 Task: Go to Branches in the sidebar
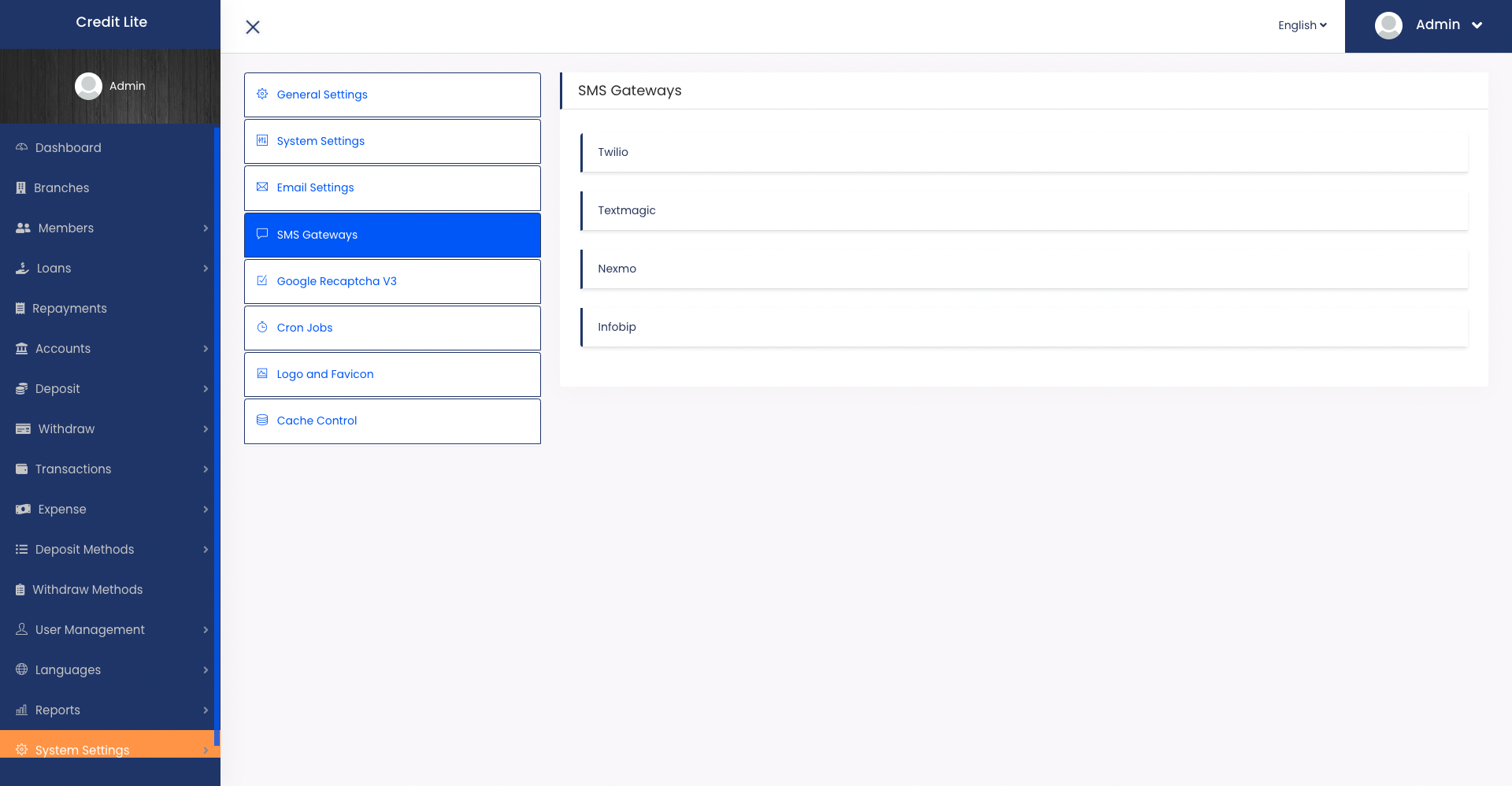click(107, 187)
